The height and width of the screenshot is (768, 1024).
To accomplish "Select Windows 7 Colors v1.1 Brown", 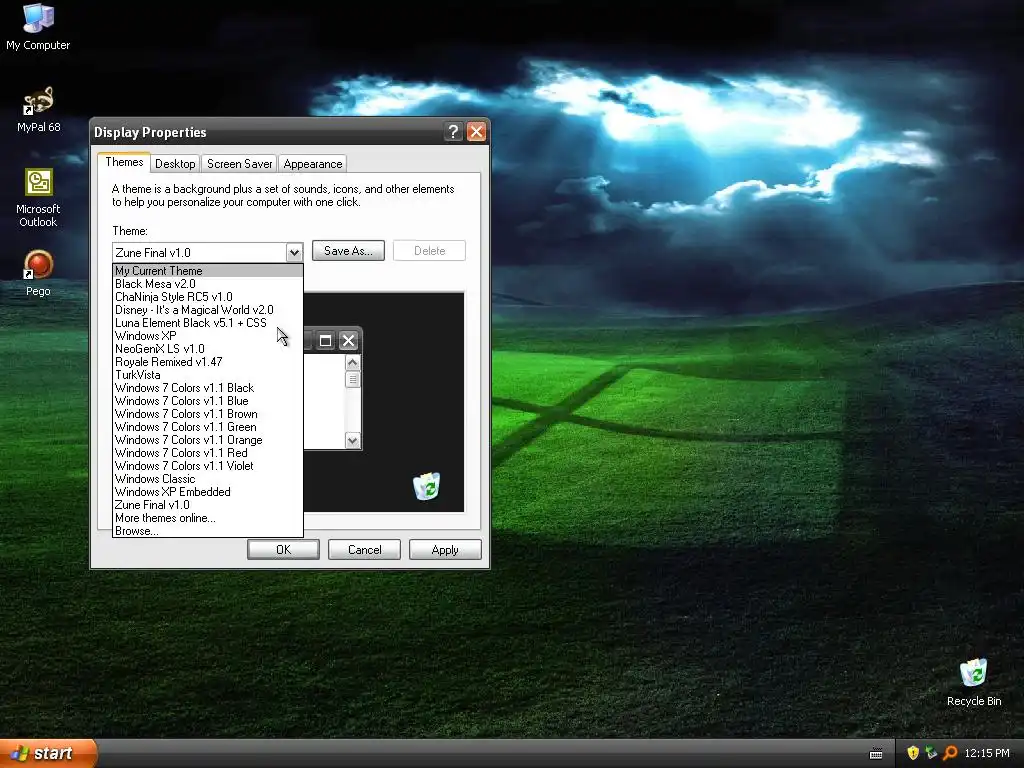I will tap(208, 414).
